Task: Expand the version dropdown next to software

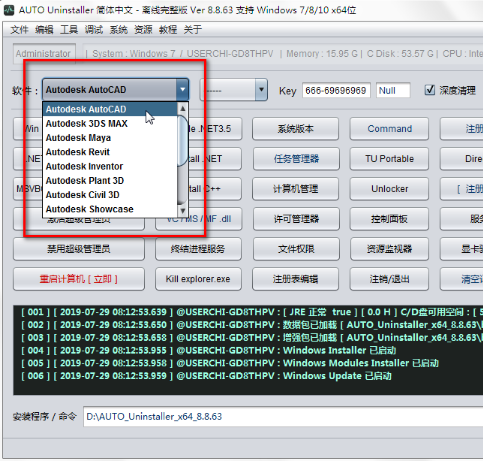Action: tap(261, 89)
